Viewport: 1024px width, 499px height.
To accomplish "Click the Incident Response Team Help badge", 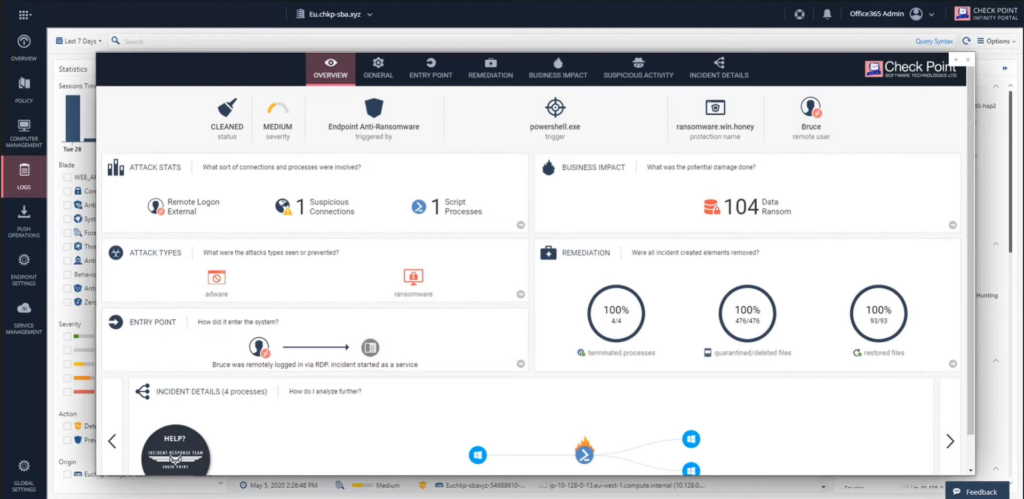I will (176, 451).
